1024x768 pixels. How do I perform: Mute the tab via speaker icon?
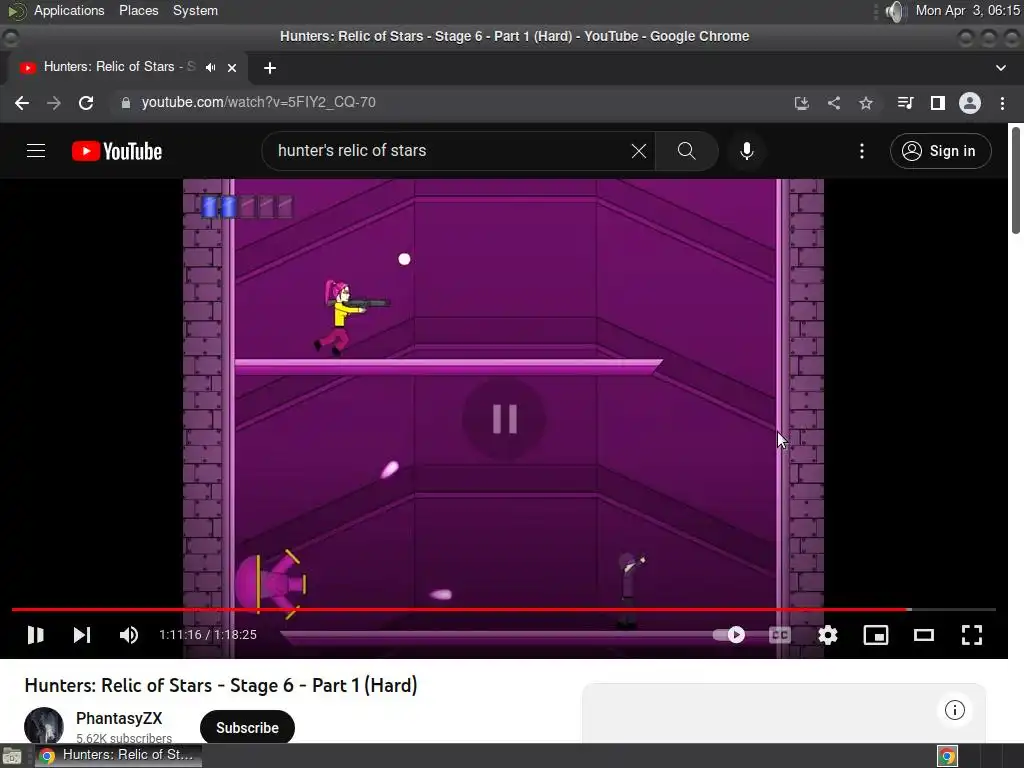point(210,67)
